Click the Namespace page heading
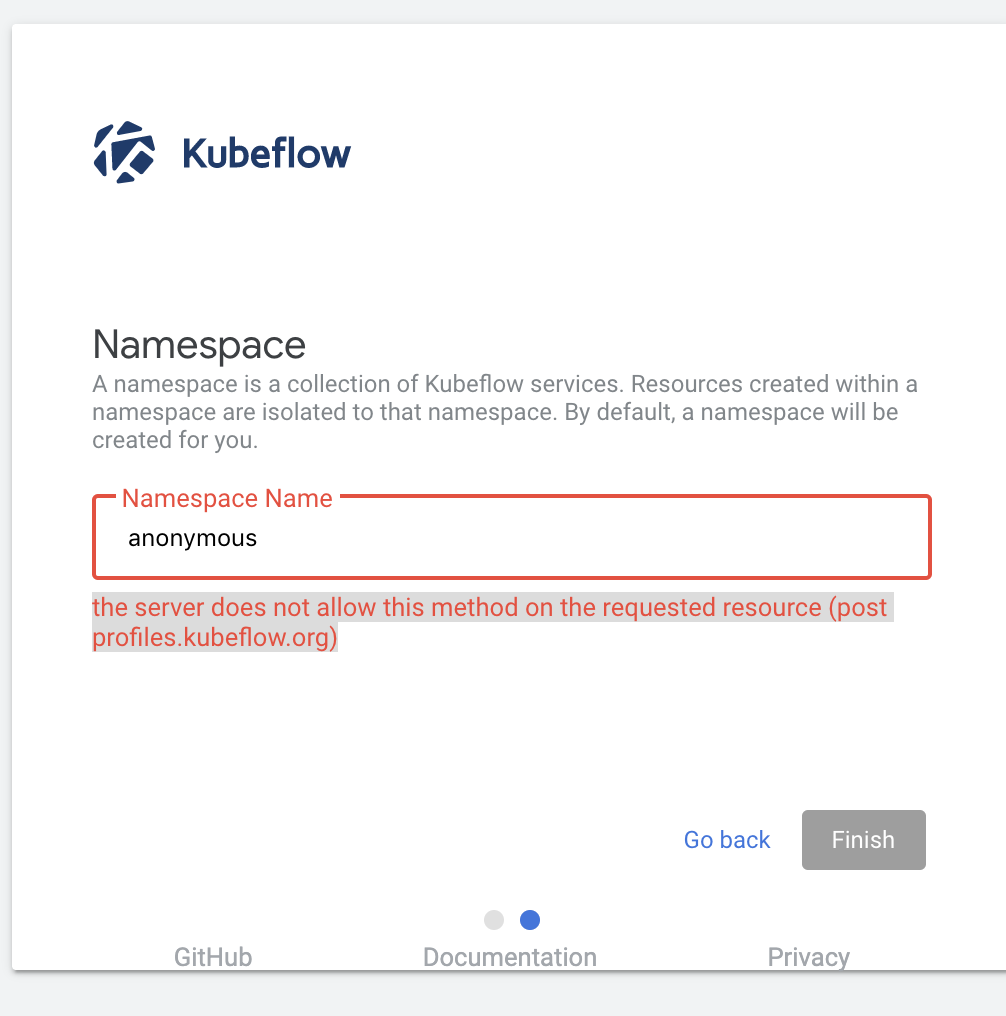Viewport: 1006px width, 1016px height. coord(198,345)
